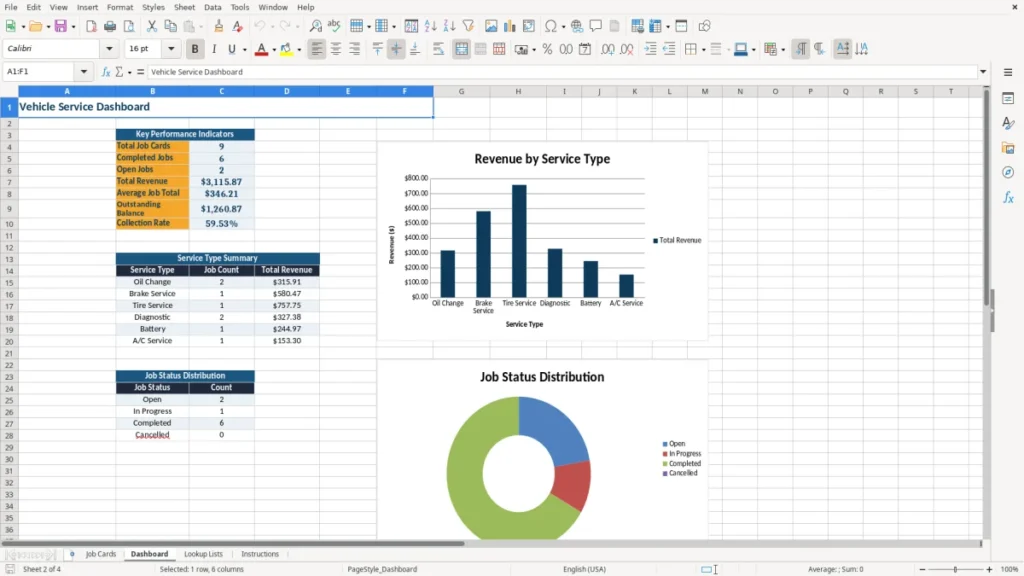Toggle Align Left for the cell
The image size is (1024, 576).
coord(317,49)
